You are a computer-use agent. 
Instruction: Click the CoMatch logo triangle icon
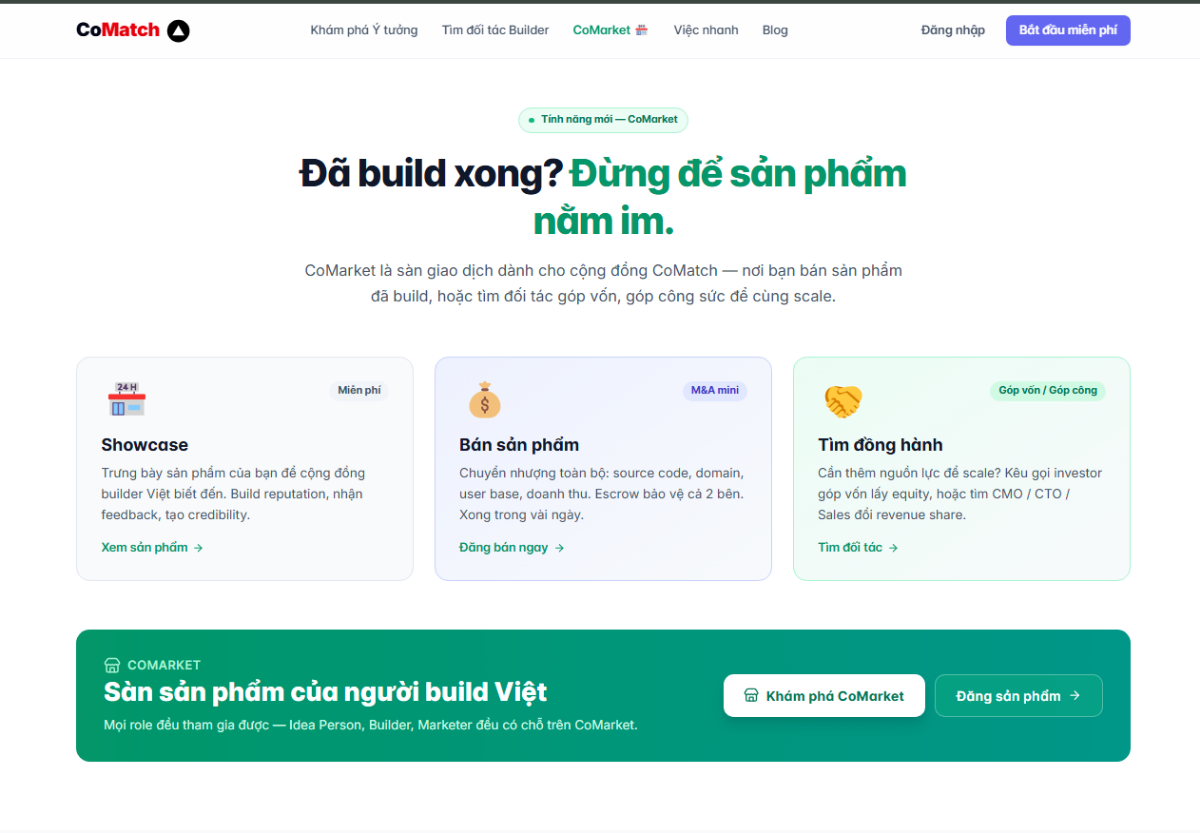click(178, 31)
